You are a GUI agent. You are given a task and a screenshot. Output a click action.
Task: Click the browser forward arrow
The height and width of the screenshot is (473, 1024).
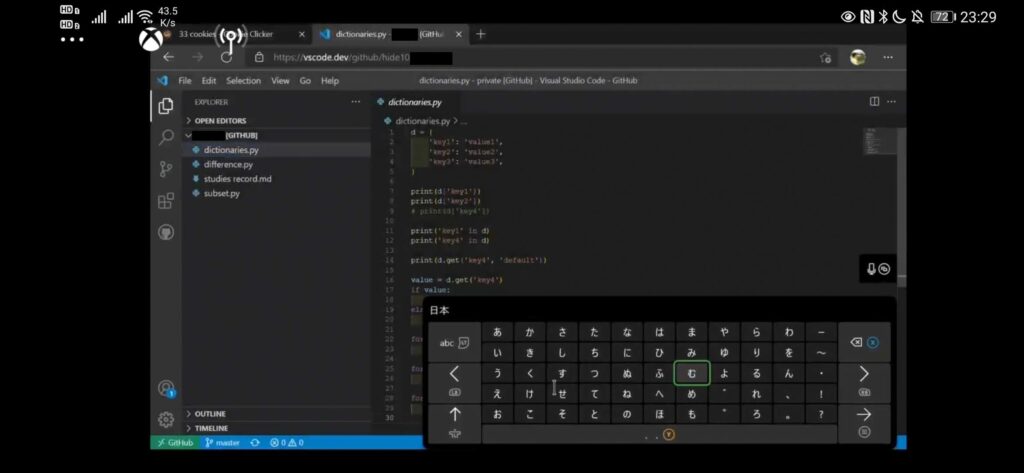click(x=197, y=57)
